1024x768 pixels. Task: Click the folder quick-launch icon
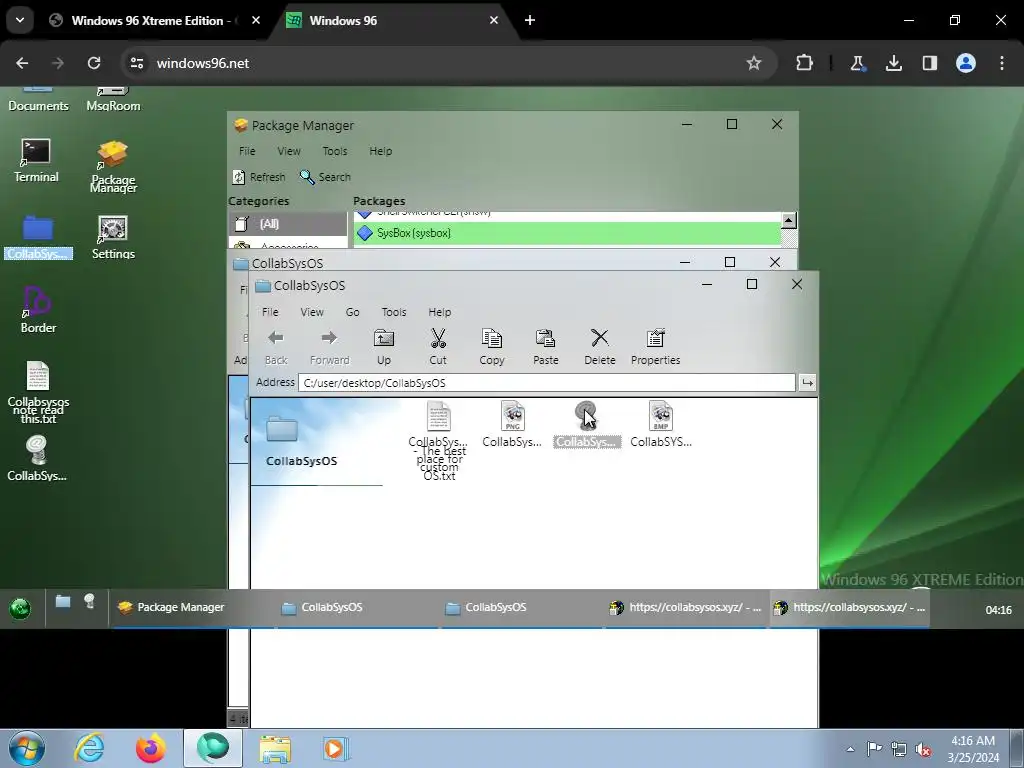click(x=63, y=601)
